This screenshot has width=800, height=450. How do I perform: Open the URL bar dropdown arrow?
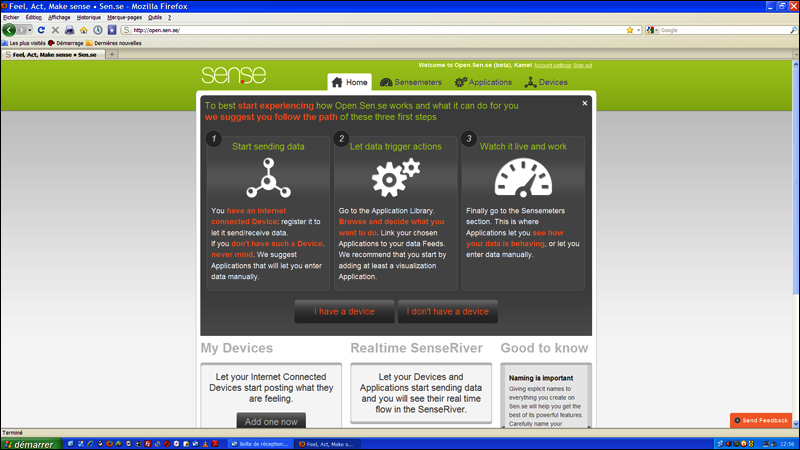click(638, 30)
